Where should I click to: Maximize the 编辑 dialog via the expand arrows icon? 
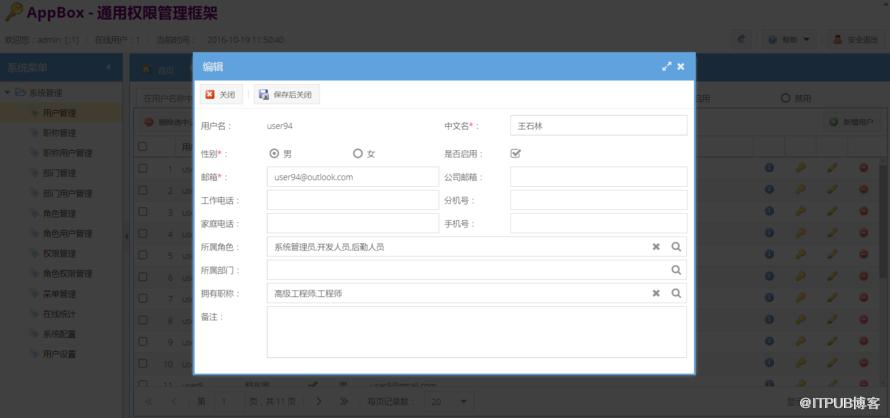666,66
